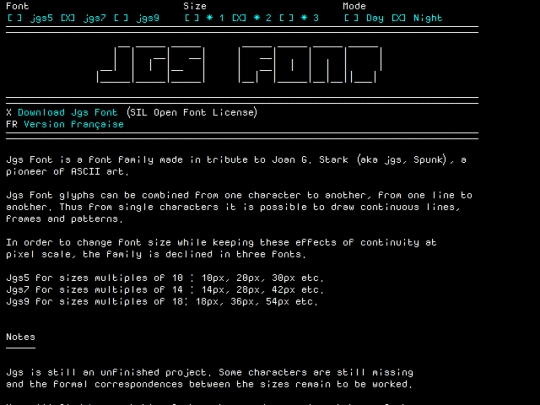Select the jgs5 font option

coord(30,18)
